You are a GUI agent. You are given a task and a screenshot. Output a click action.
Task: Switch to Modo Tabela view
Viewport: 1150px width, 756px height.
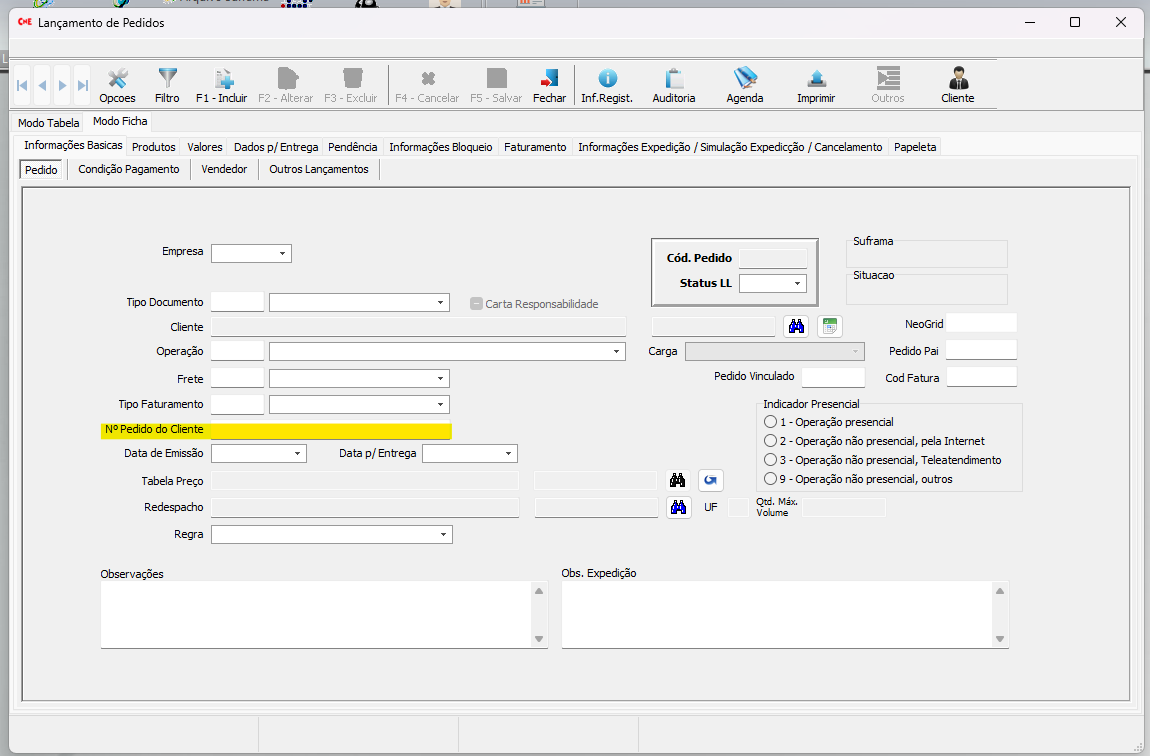pyautogui.click(x=48, y=123)
